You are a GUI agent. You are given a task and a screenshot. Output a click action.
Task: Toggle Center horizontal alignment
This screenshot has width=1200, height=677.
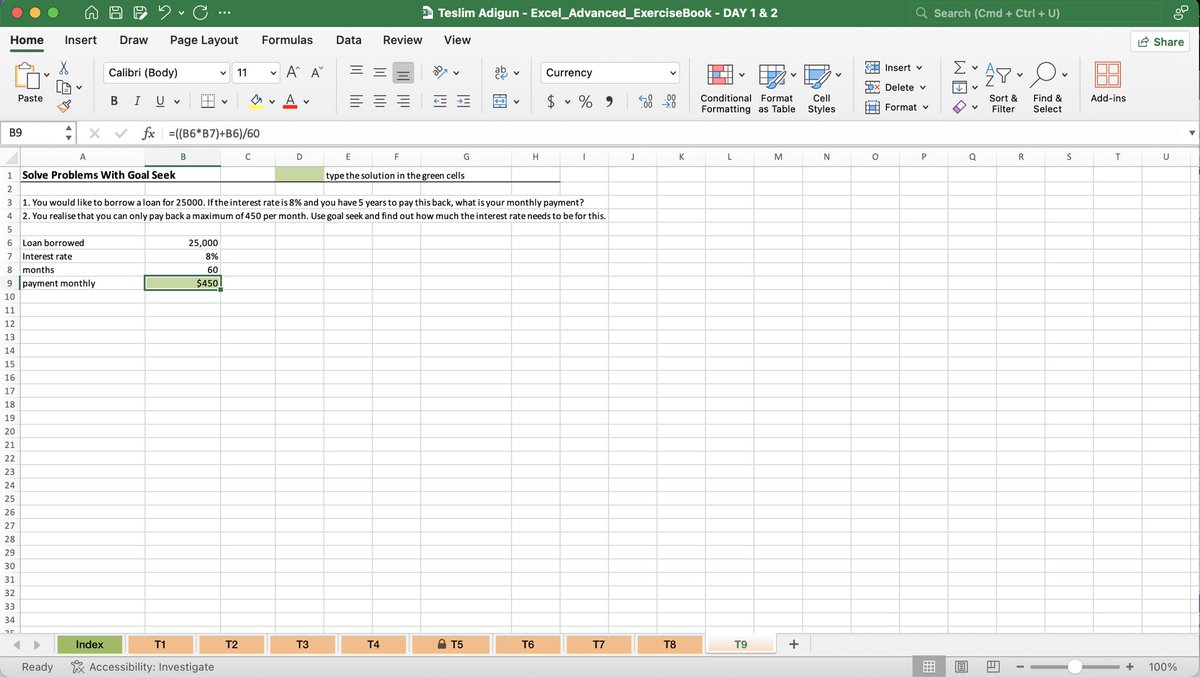[380, 101]
